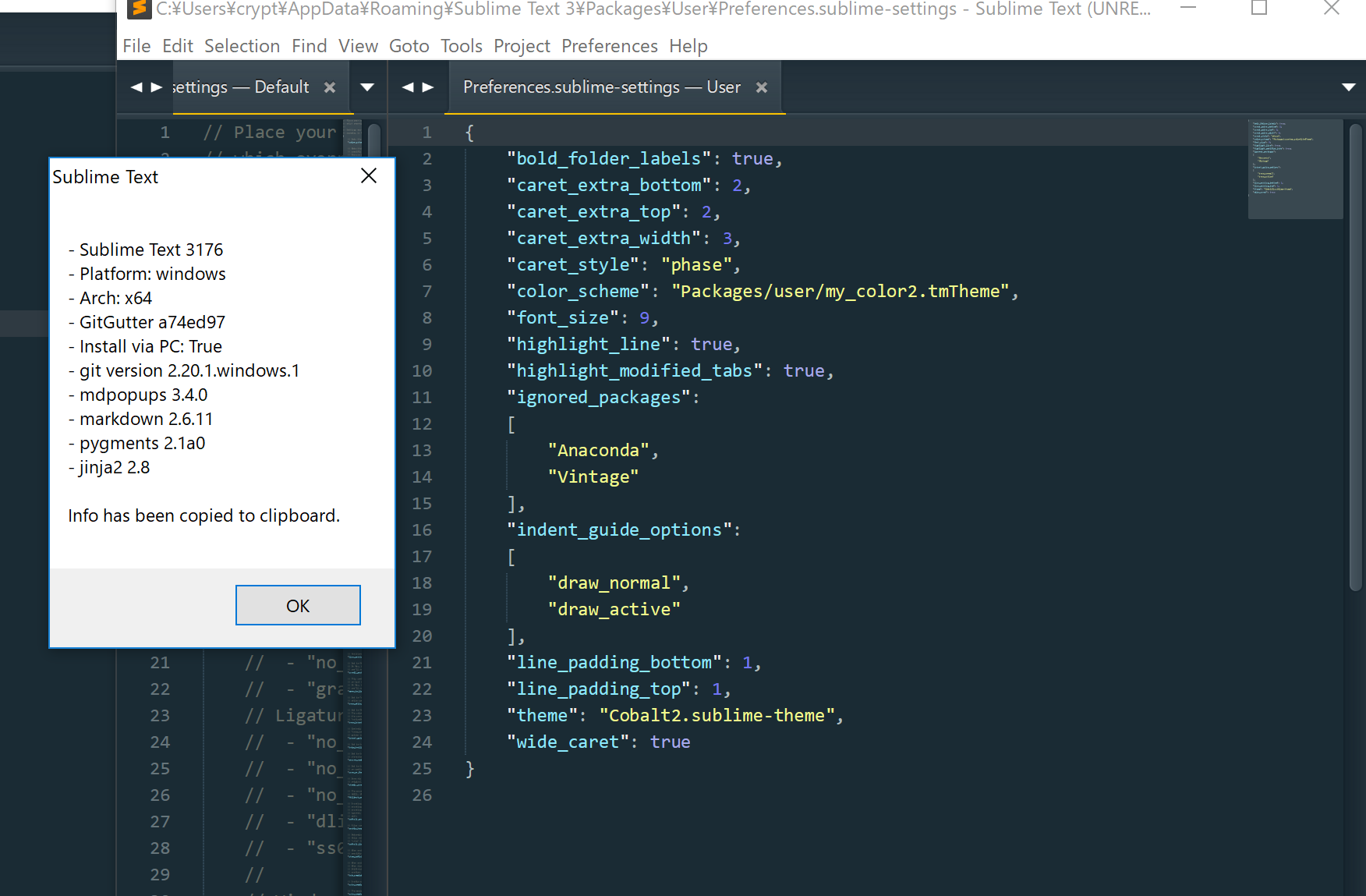
Task: Open the Find menu
Action: (x=310, y=46)
